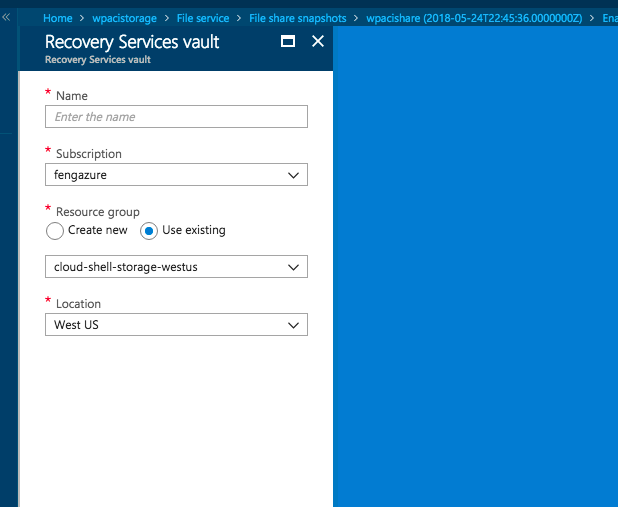This screenshot has width=618, height=507.
Task: Click the Subscription field label
Action: [x=89, y=154]
